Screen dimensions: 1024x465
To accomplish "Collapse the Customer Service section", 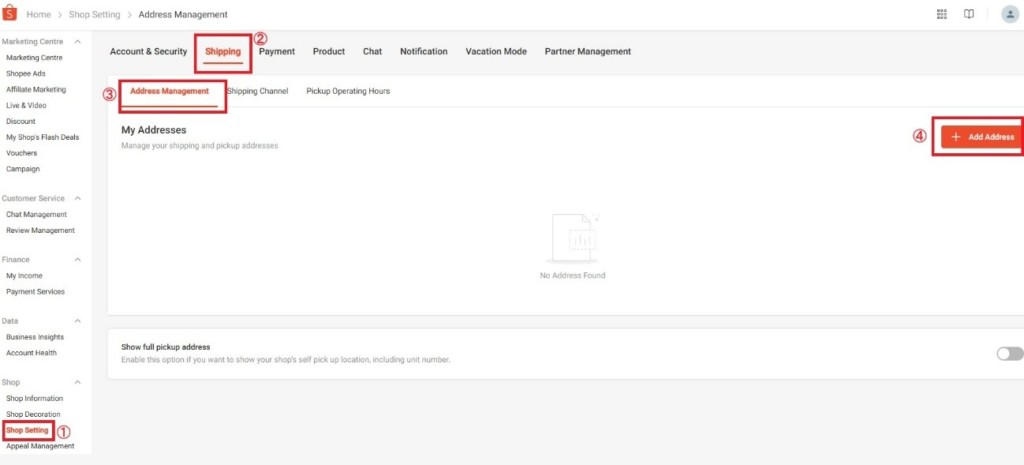I will [x=77, y=198].
